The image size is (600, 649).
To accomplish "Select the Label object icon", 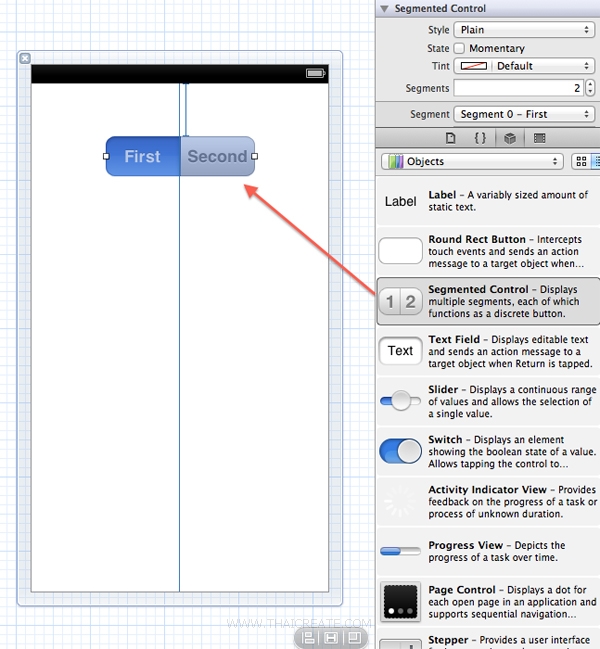I will (401, 202).
